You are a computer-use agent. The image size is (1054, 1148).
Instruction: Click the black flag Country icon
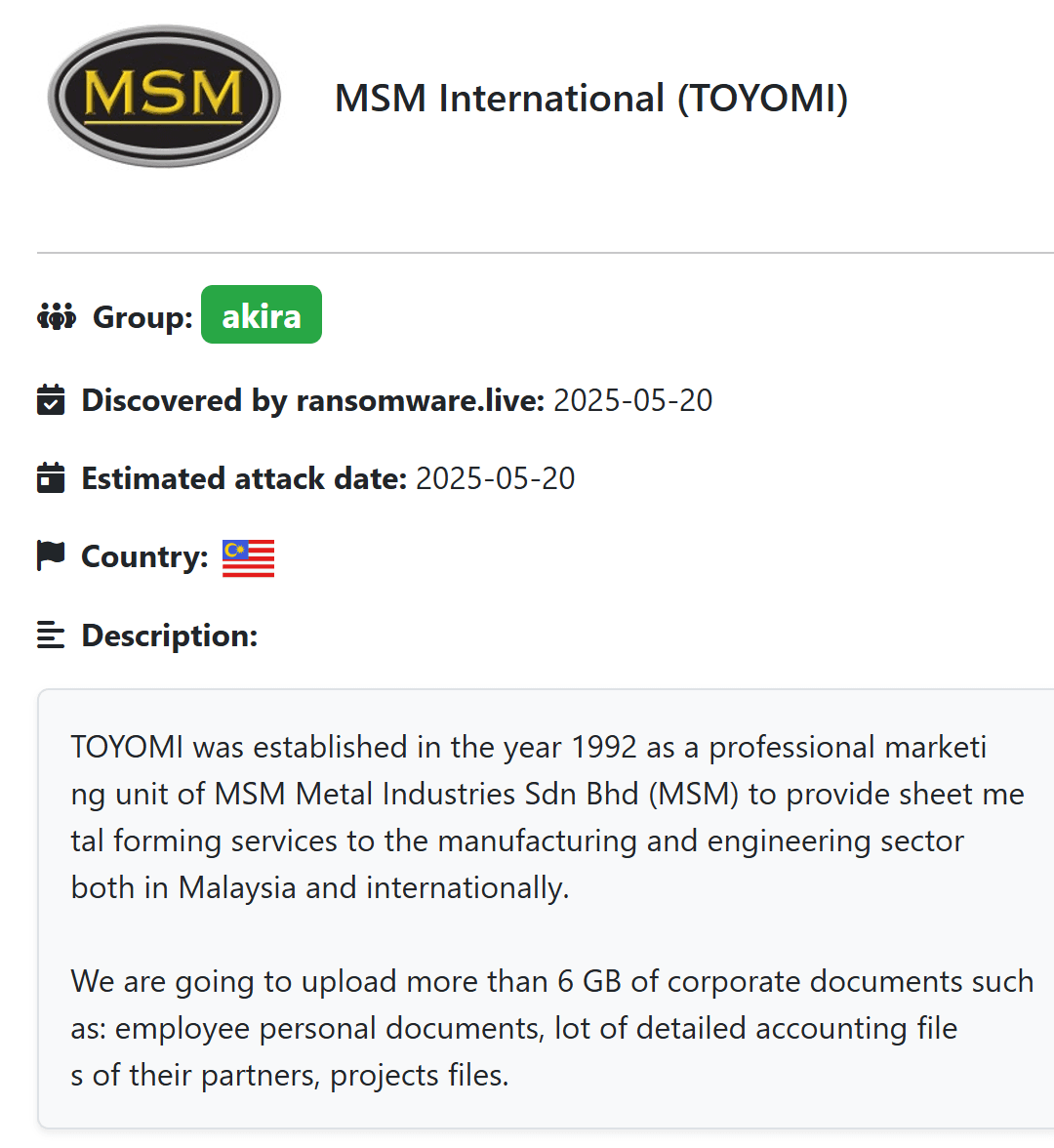point(51,555)
